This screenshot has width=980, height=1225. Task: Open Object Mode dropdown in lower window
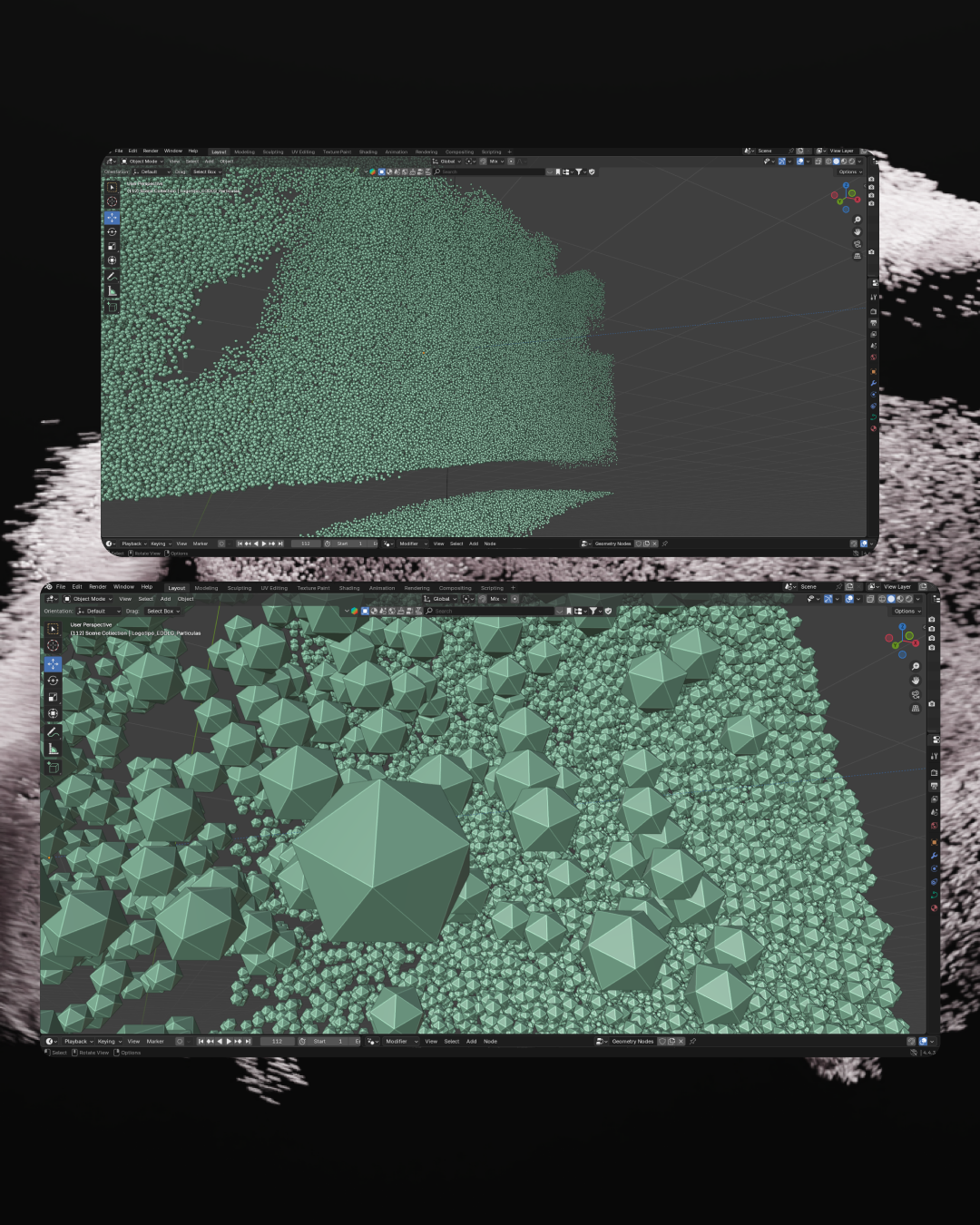click(x=87, y=599)
